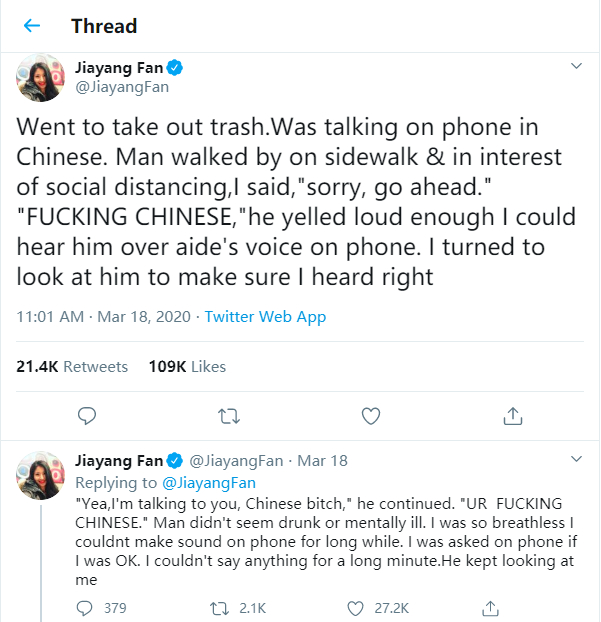The height and width of the screenshot is (622, 601).
Task: Click the Mar 18 timestamp on reply
Action: 325,461
